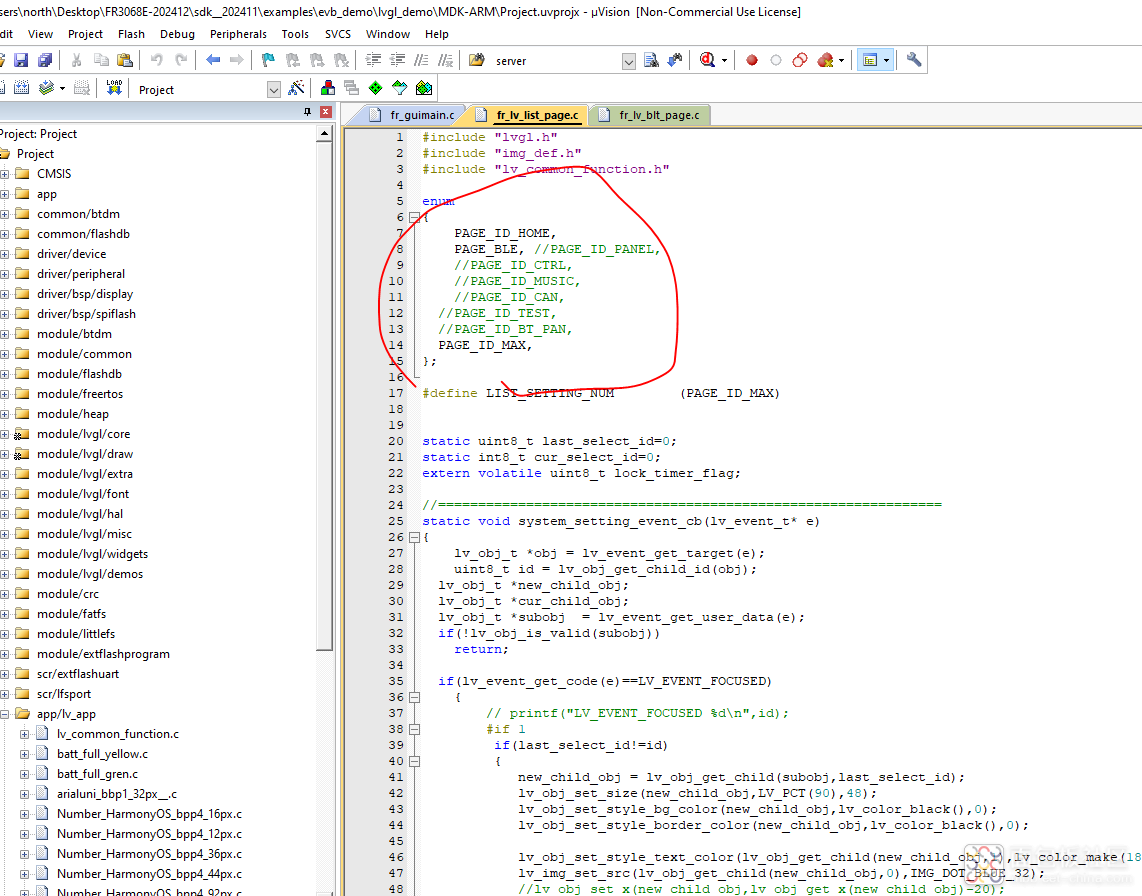Screen dimensions: 1142x896
Task: Open the Debug menu
Action: click(177, 34)
